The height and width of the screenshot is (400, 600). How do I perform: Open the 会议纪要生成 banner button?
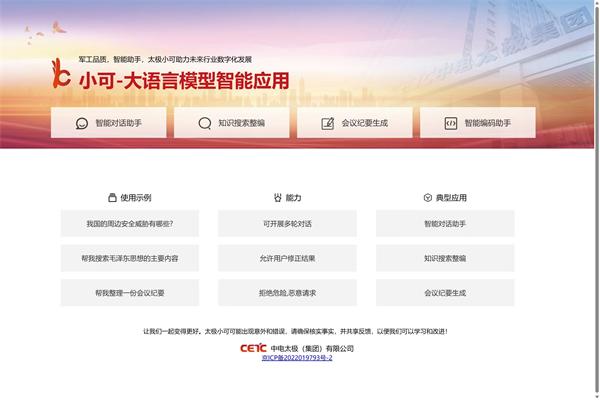click(355, 122)
